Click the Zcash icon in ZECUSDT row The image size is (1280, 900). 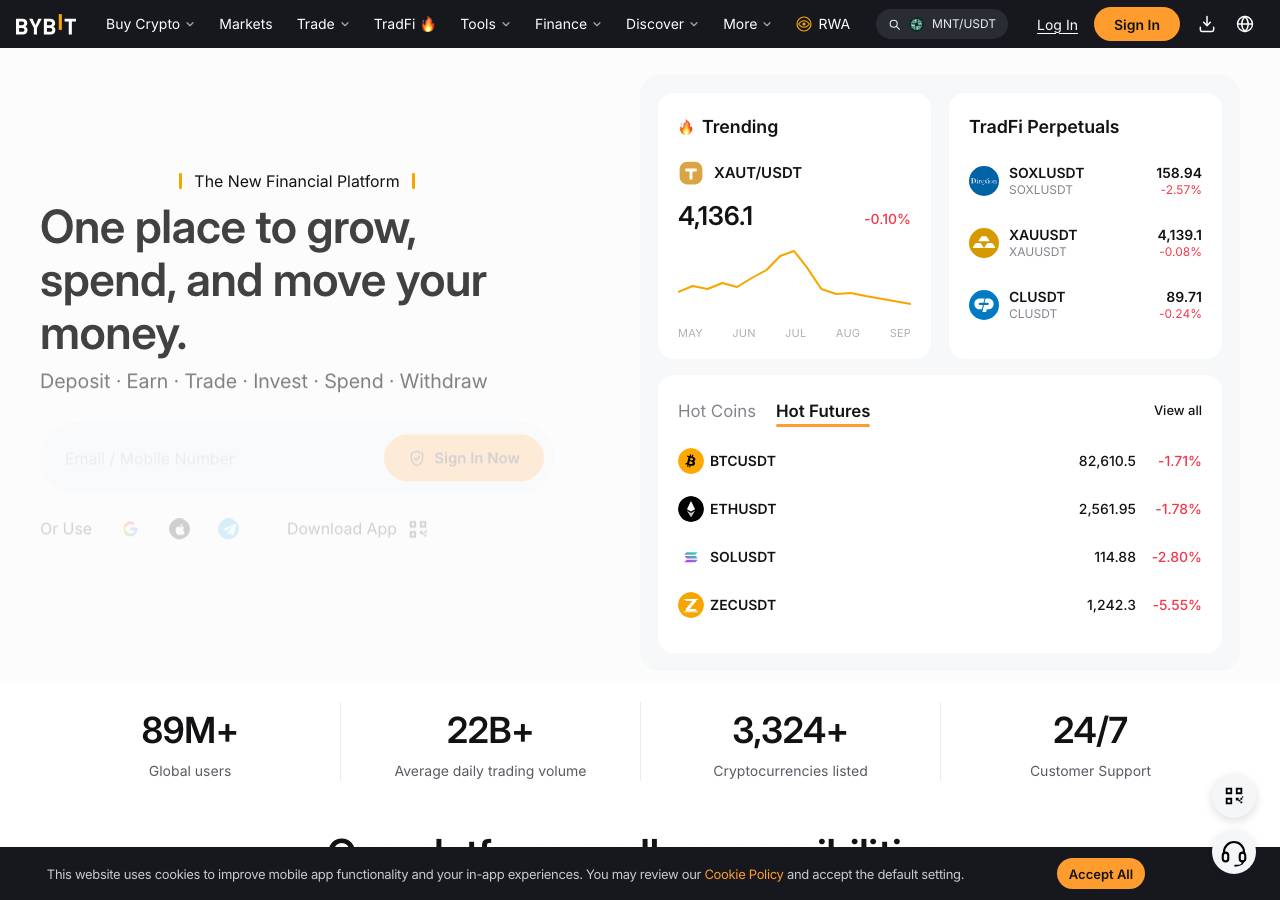pyautogui.click(x=691, y=605)
